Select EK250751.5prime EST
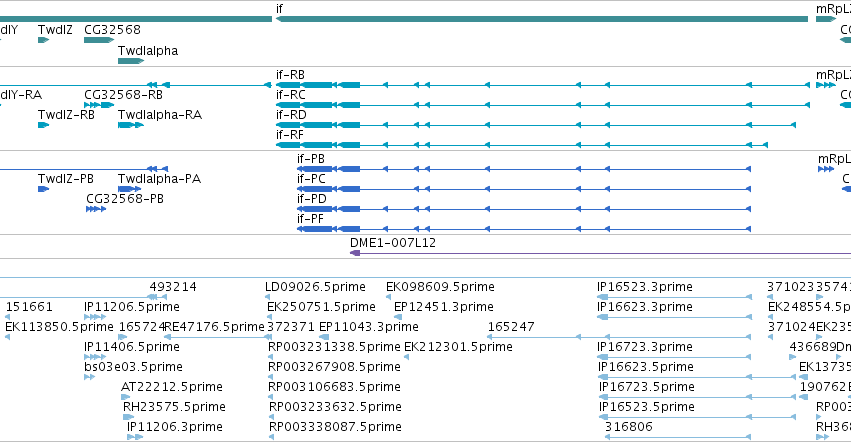Image resolution: width=851 pixels, height=442 pixels. click(x=321, y=307)
